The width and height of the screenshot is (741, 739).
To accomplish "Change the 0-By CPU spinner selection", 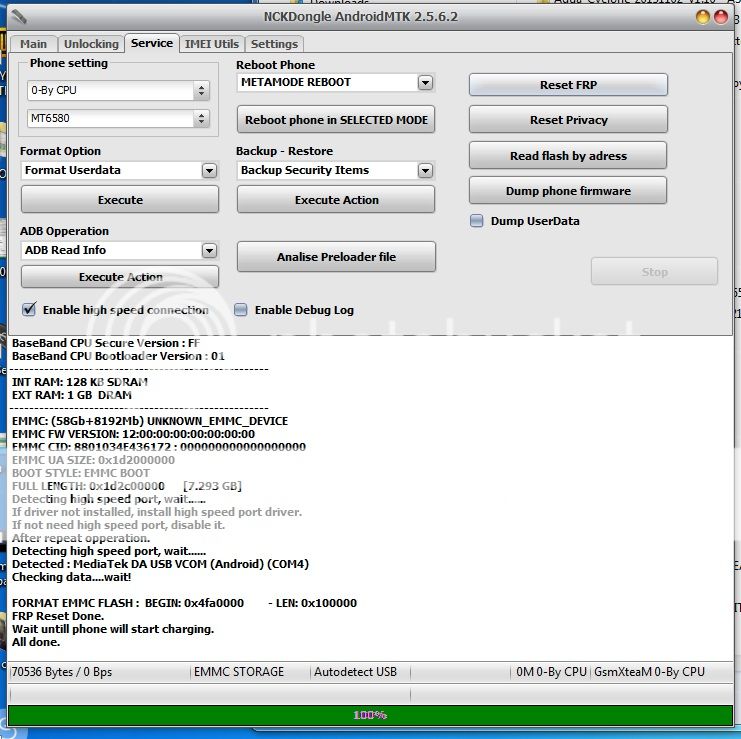I will tap(201, 91).
